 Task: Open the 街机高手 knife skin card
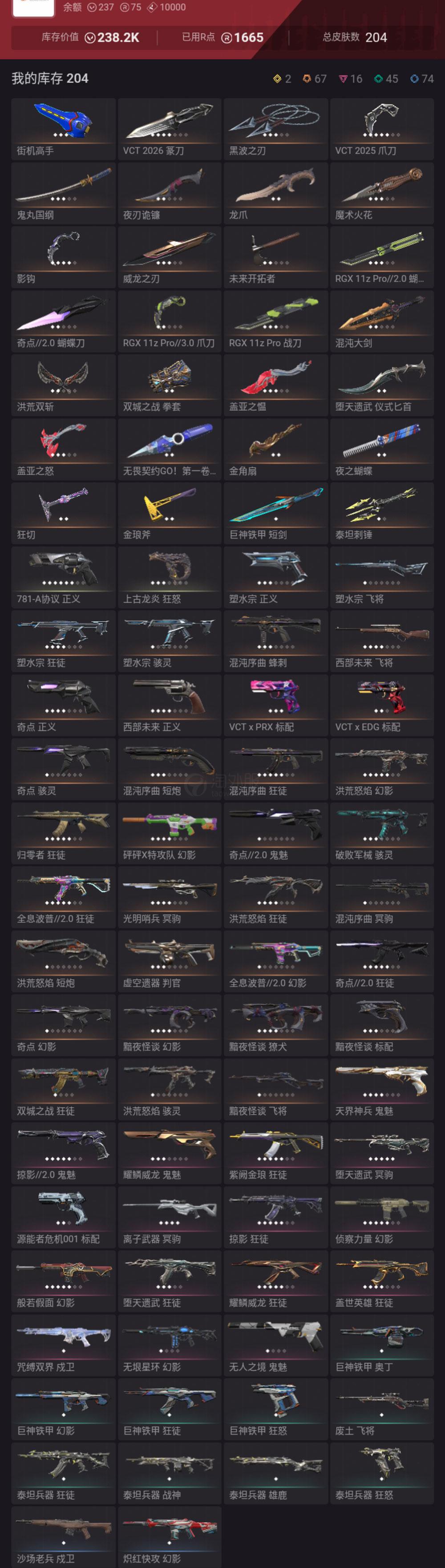coord(63,129)
